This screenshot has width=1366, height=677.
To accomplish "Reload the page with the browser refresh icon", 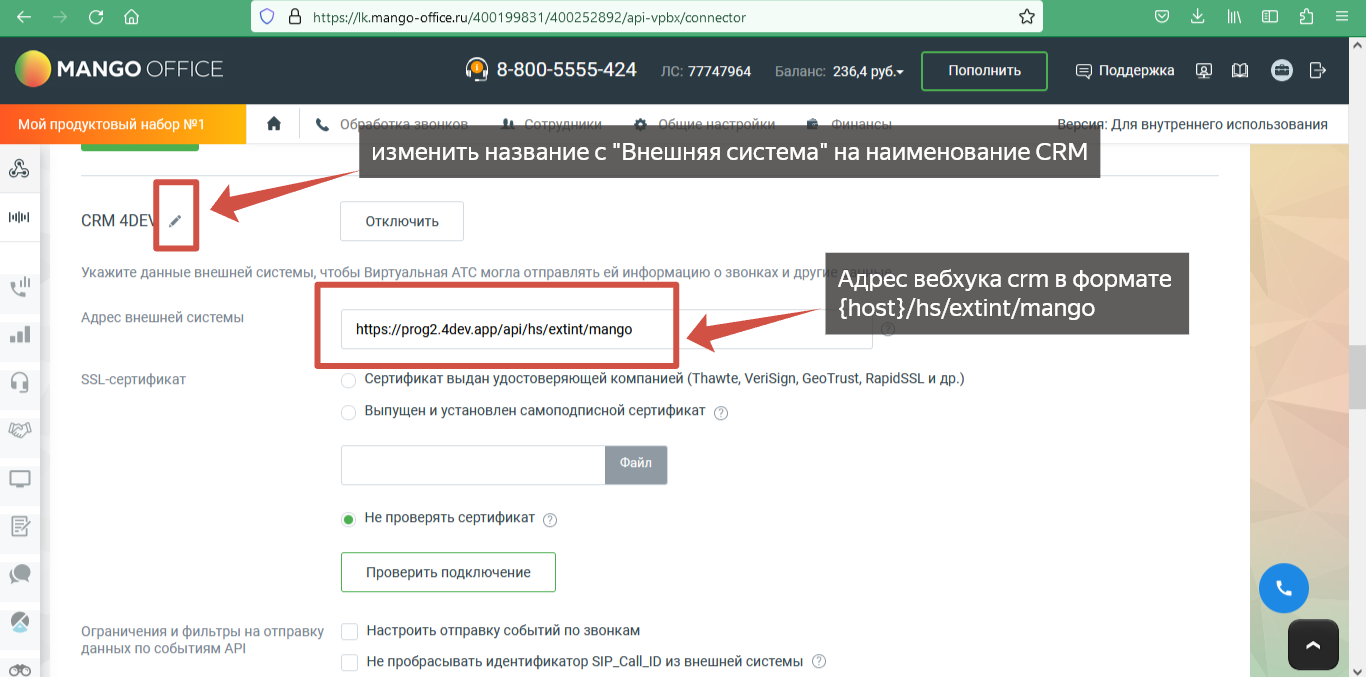I will point(96,17).
